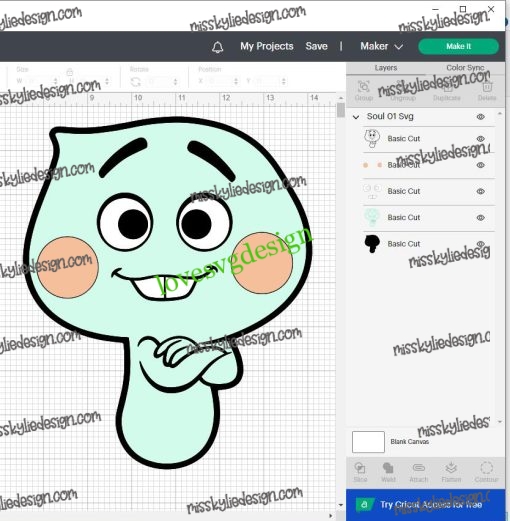Screen dimensions: 510x521
Task: Click the width W stepper arrows
Action: 56,81
